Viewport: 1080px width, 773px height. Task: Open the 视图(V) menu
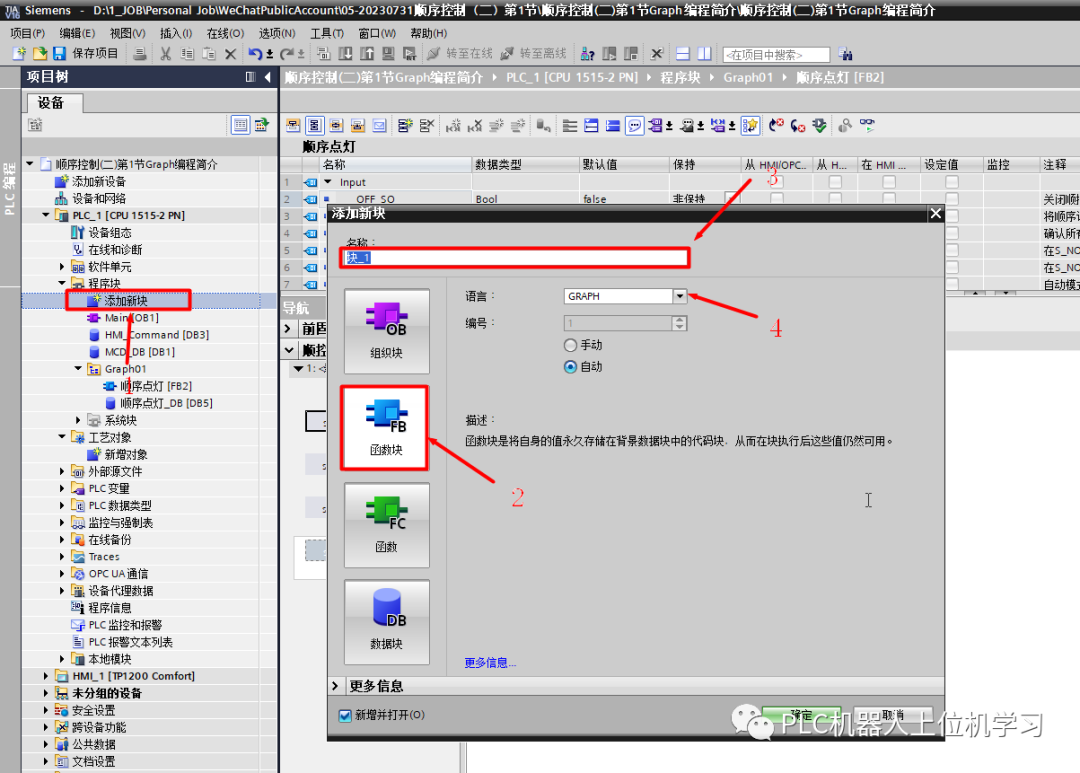point(127,33)
